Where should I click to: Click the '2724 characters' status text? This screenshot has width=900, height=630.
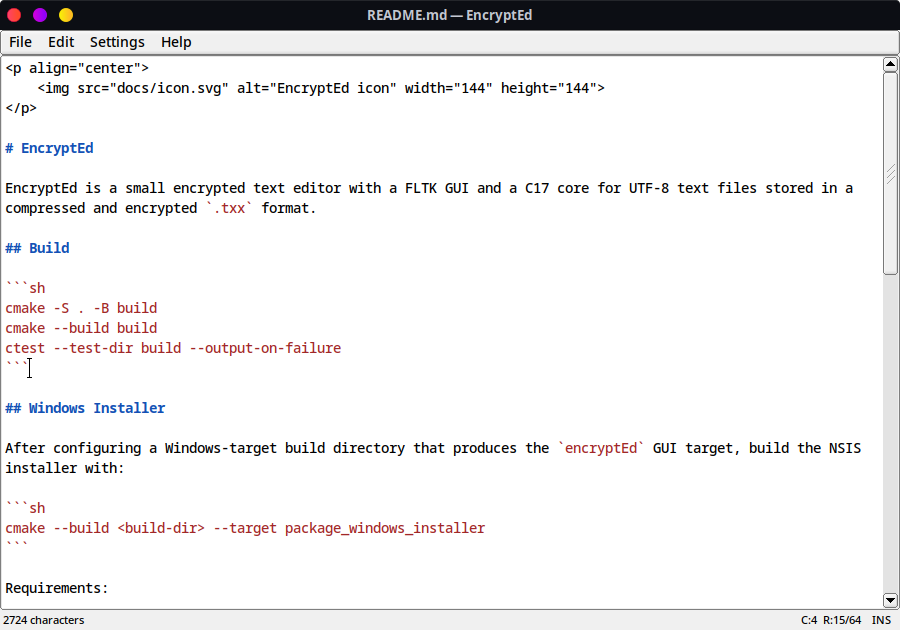click(44, 620)
